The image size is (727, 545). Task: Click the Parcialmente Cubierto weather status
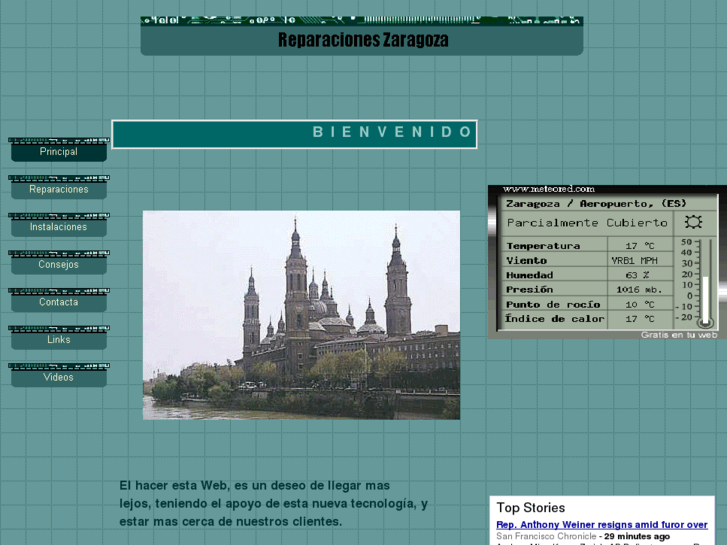click(x=586, y=223)
